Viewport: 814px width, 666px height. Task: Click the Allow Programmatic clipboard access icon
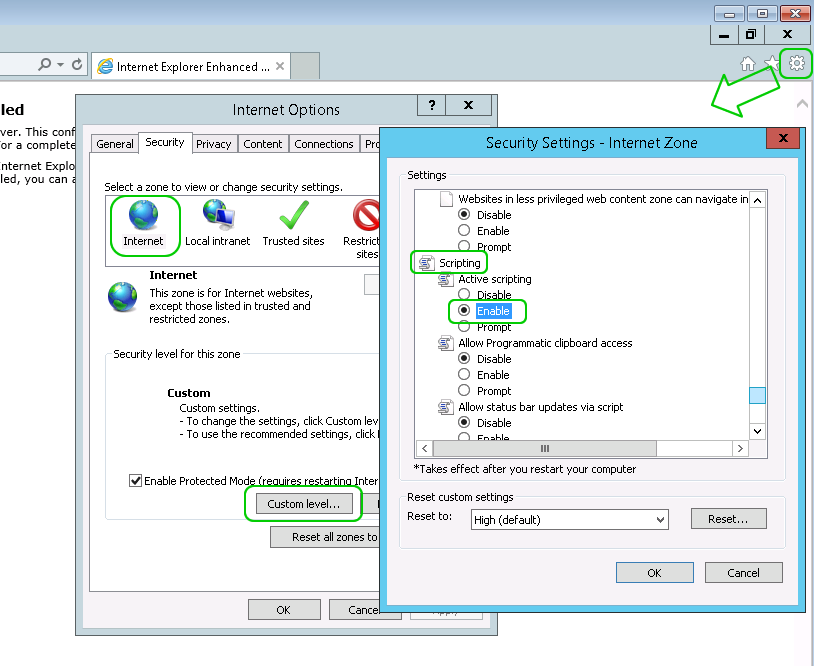[x=445, y=343]
